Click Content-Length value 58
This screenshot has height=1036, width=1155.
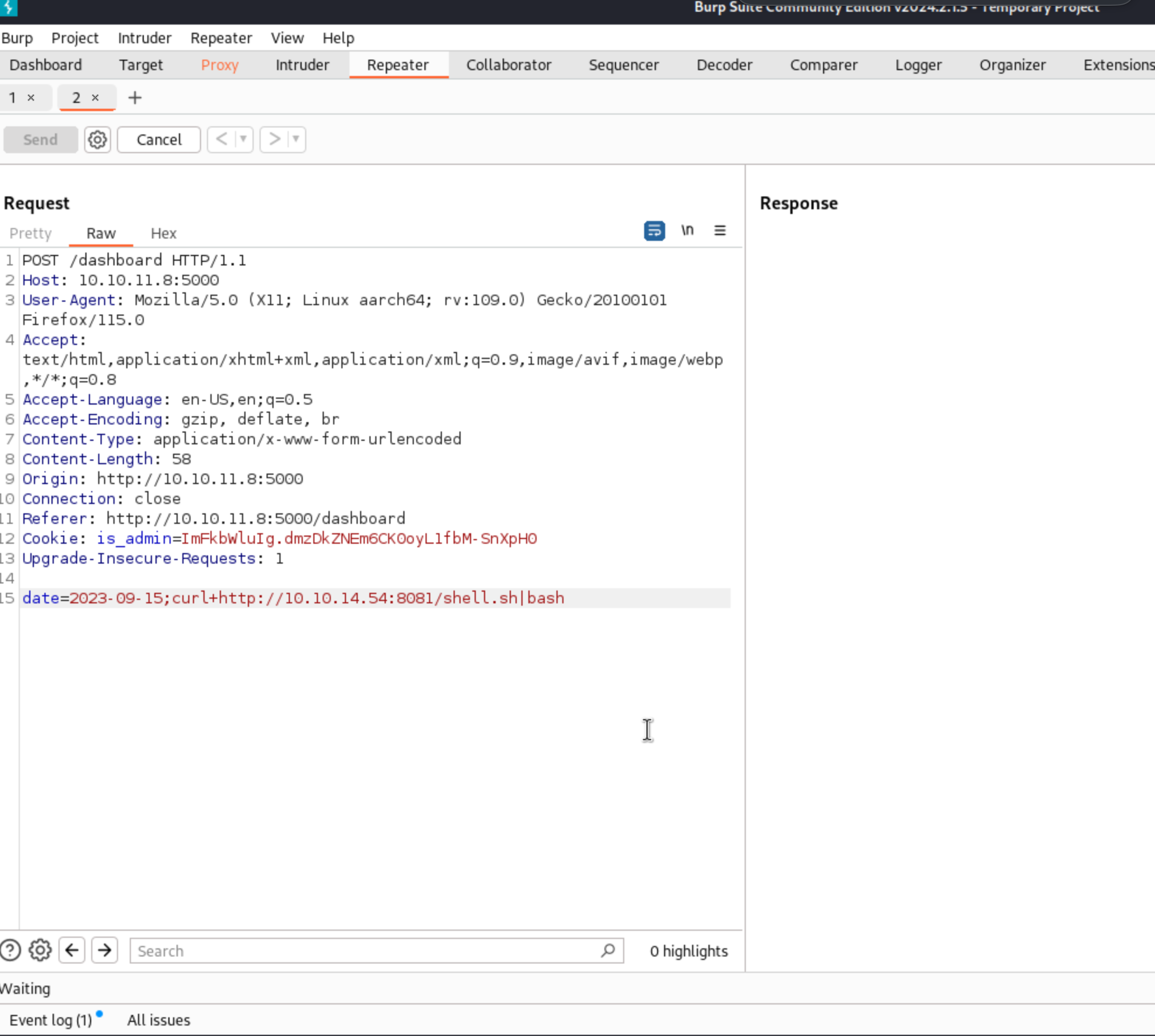[181, 459]
